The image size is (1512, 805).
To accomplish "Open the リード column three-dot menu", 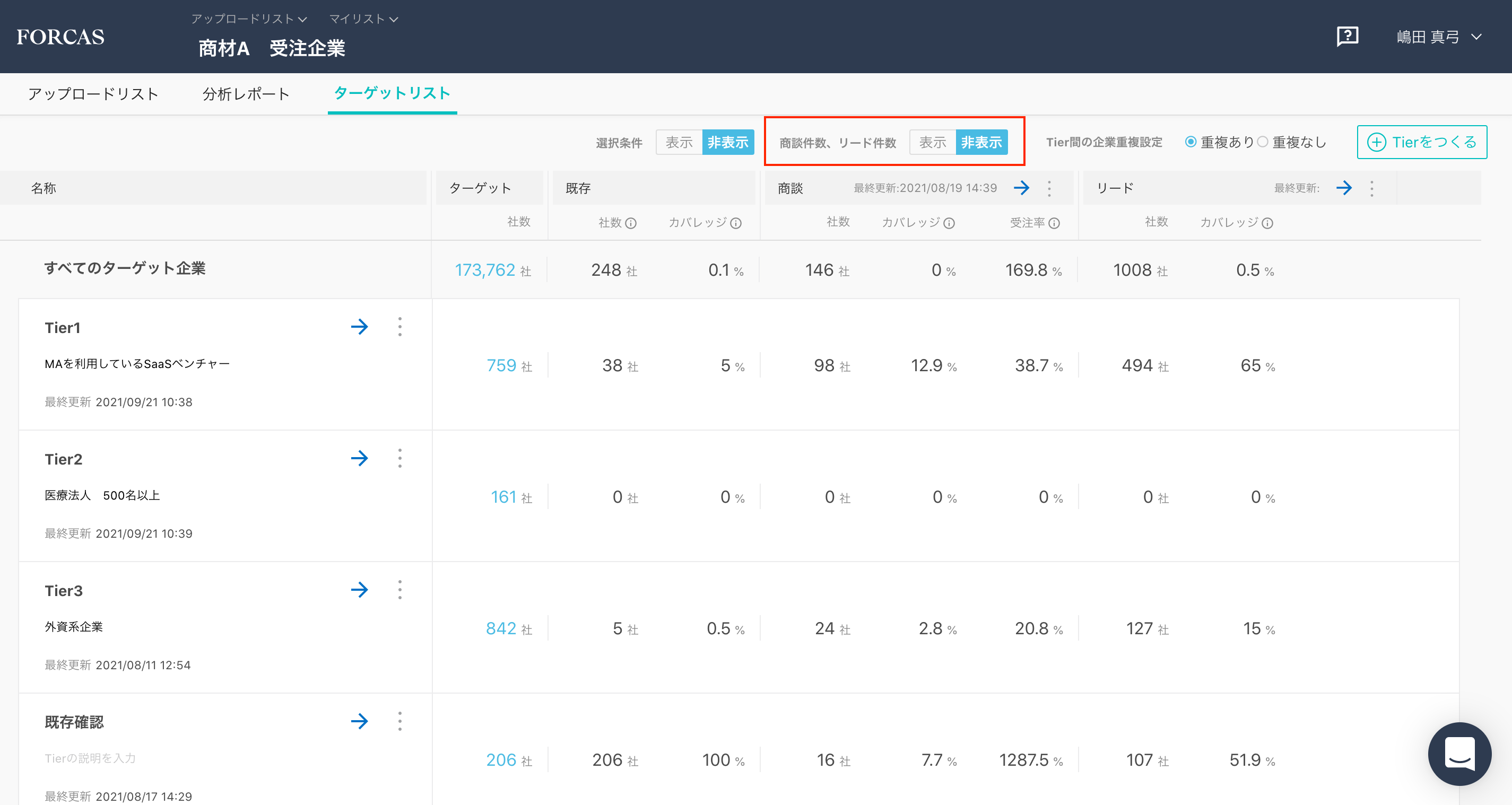I will (x=1372, y=188).
